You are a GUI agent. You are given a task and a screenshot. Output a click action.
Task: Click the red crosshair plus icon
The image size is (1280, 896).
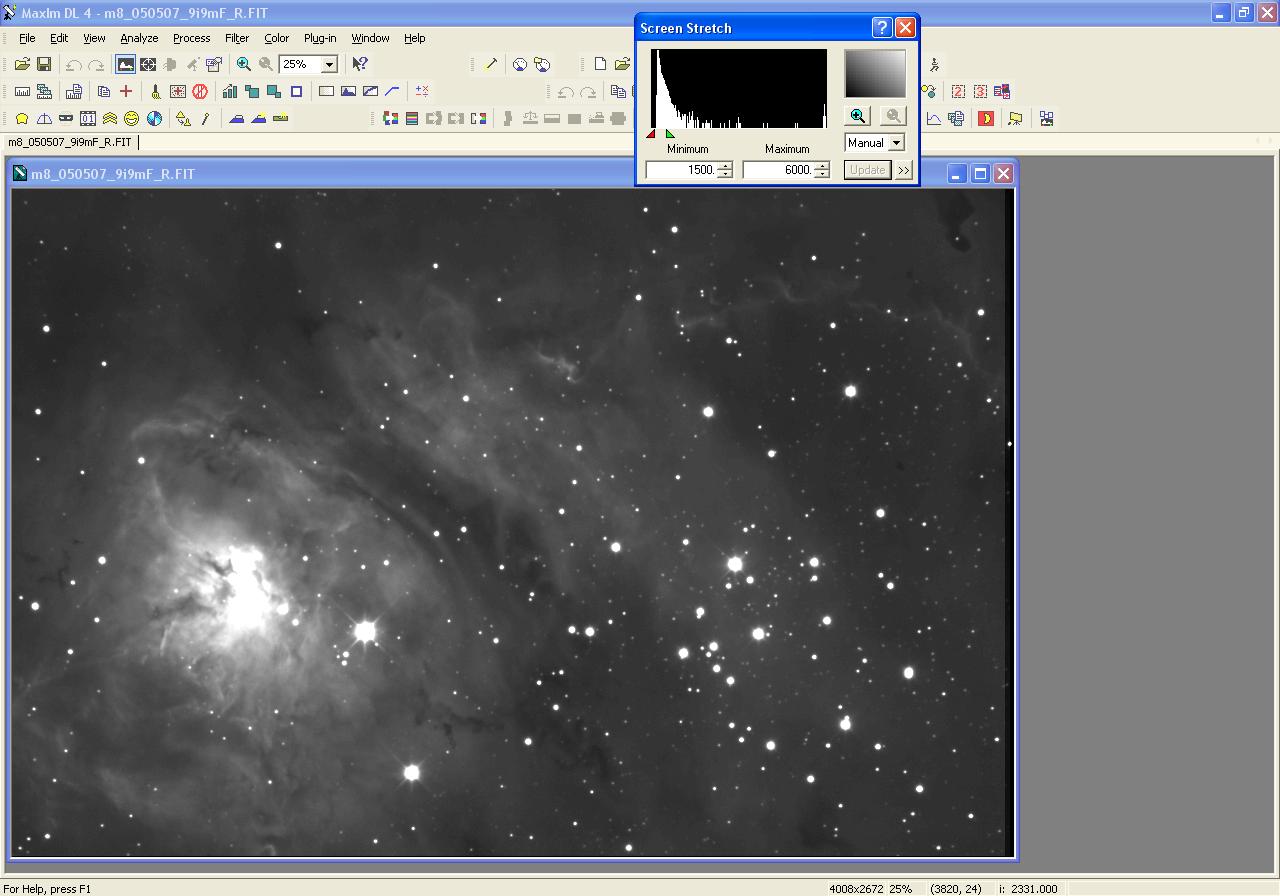126,91
